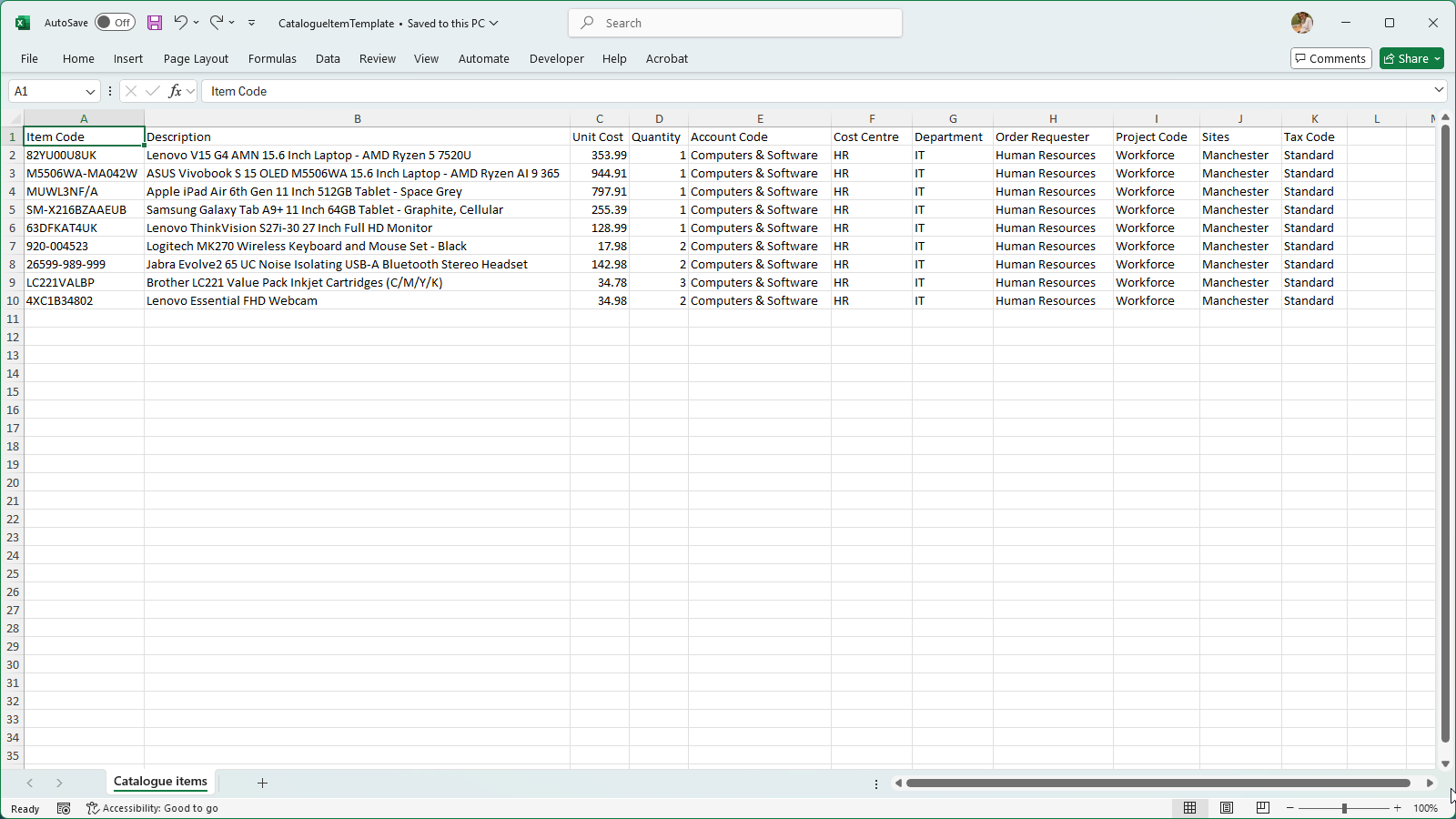Viewport: 1456px width, 819px height.
Task: Open the Developer tab
Action: point(557,58)
